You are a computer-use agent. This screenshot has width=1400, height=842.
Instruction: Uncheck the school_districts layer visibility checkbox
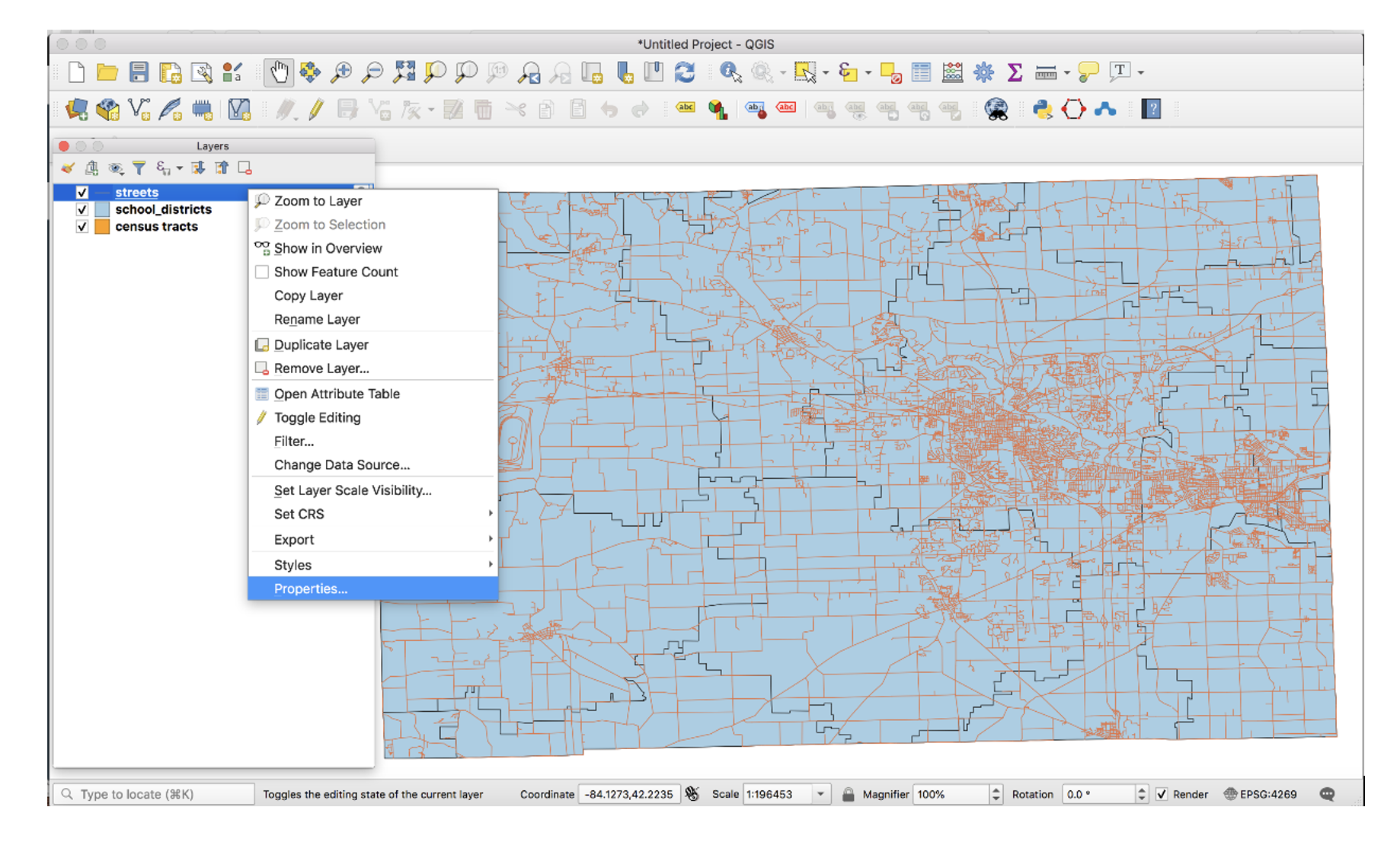(x=82, y=209)
